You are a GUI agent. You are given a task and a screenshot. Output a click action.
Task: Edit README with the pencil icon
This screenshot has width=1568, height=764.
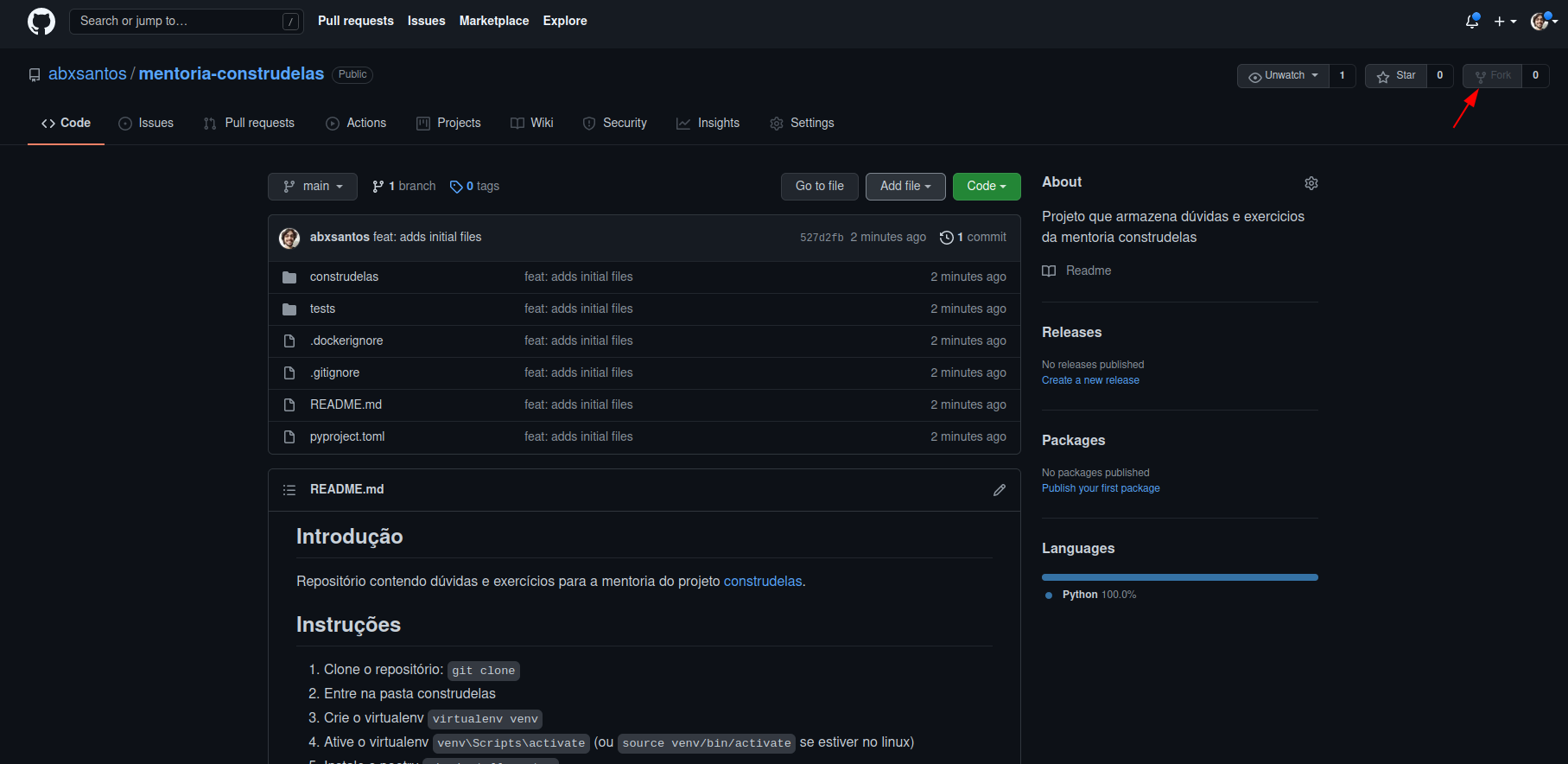click(x=1000, y=490)
